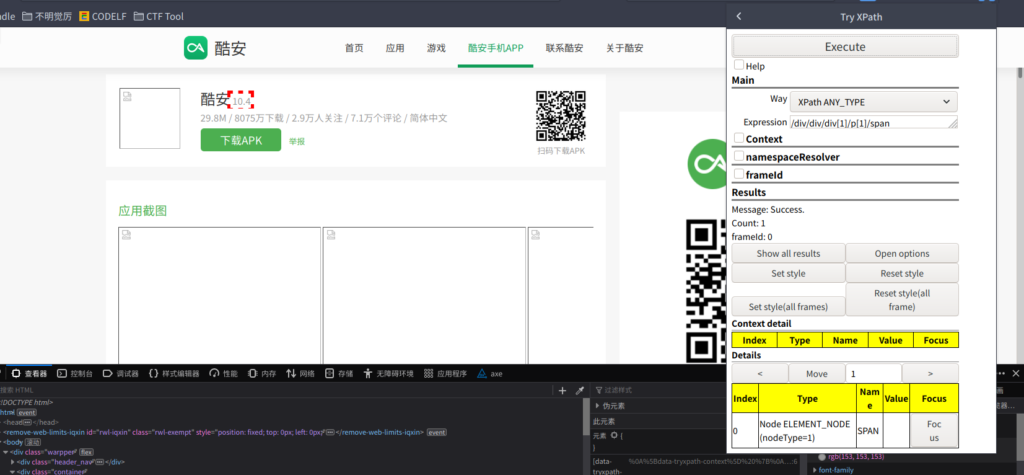Screen dimensions: 1024x475
Task: Click the Set style button
Action: pyautogui.click(x=788, y=273)
